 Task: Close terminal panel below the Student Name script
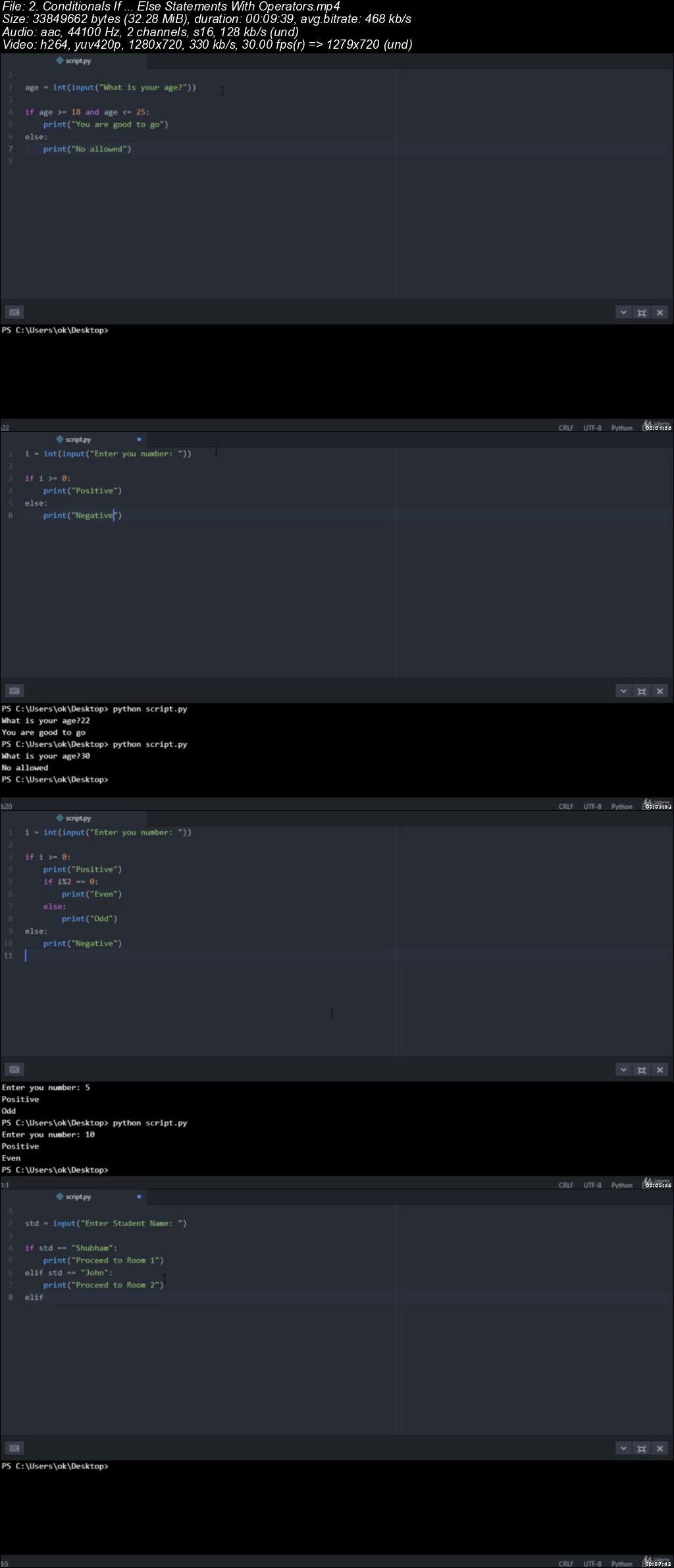point(660,1448)
